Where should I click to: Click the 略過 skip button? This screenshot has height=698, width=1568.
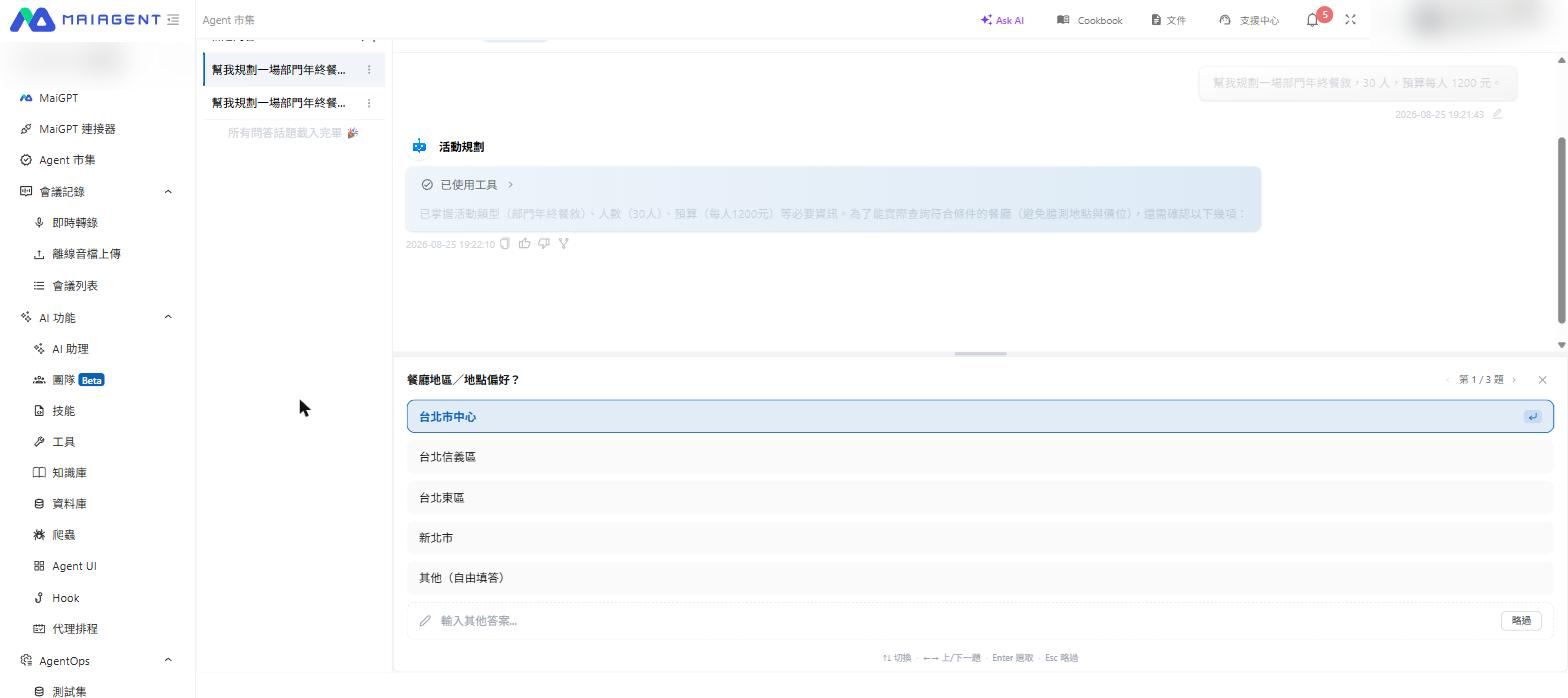point(1521,621)
